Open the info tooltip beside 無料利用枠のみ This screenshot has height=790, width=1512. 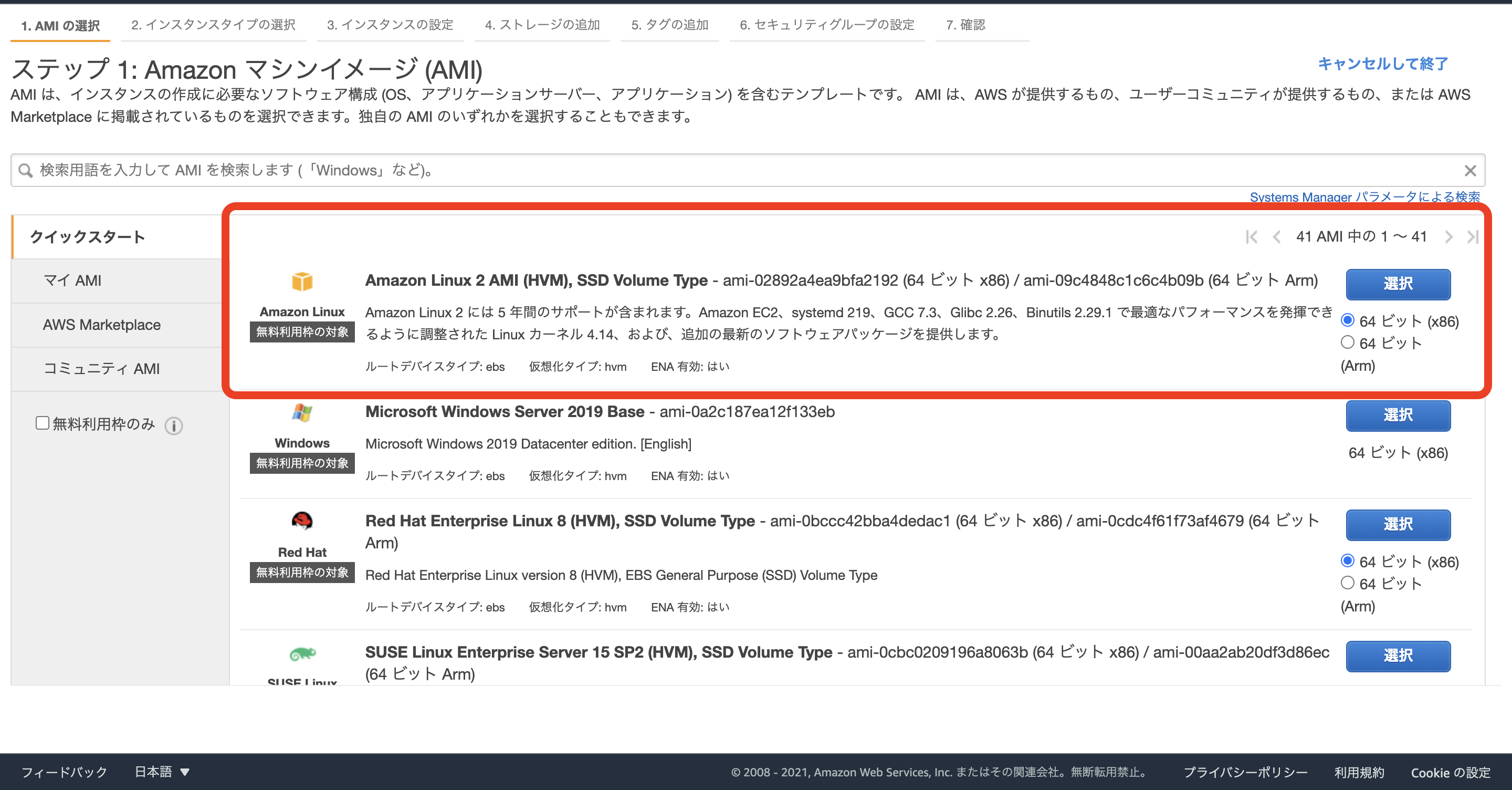[174, 424]
